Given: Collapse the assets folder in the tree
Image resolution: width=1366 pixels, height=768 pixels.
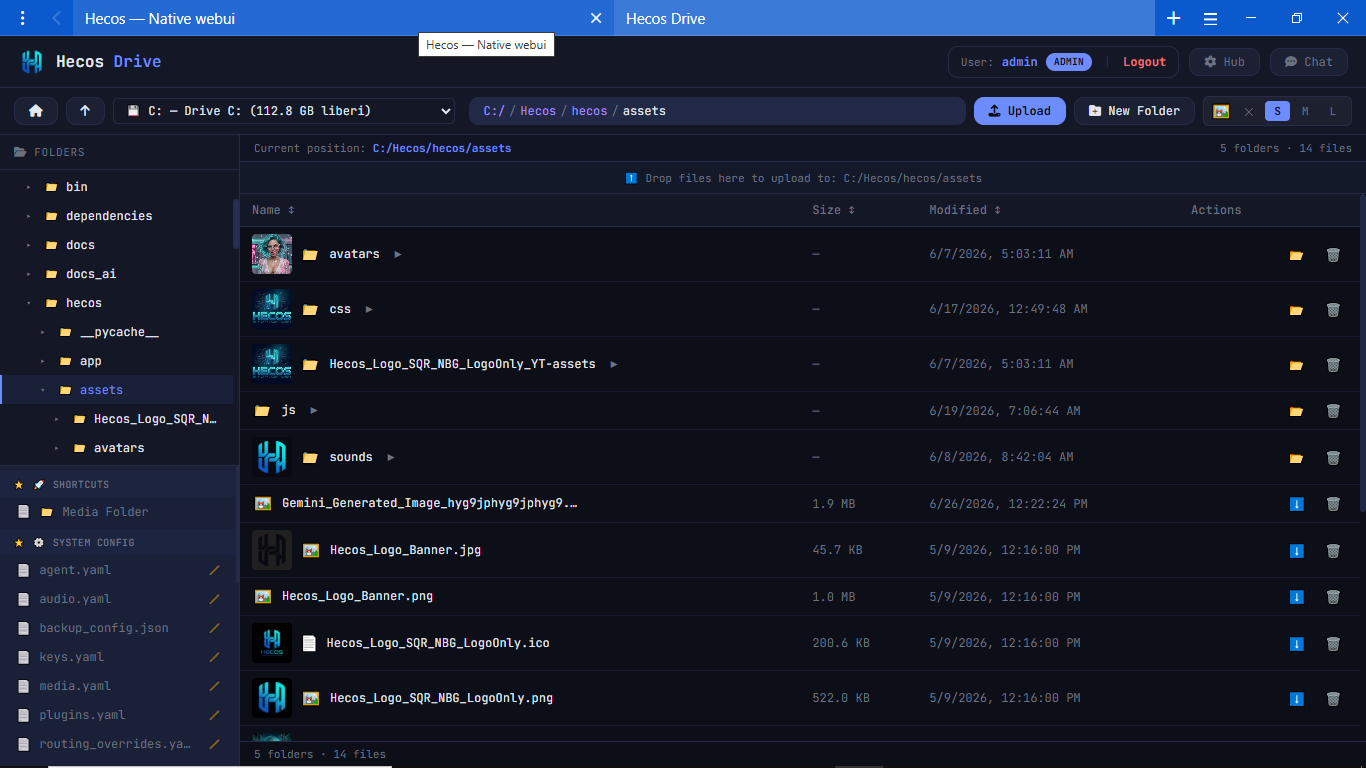Looking at the screenshot, I should coord(43,390).
